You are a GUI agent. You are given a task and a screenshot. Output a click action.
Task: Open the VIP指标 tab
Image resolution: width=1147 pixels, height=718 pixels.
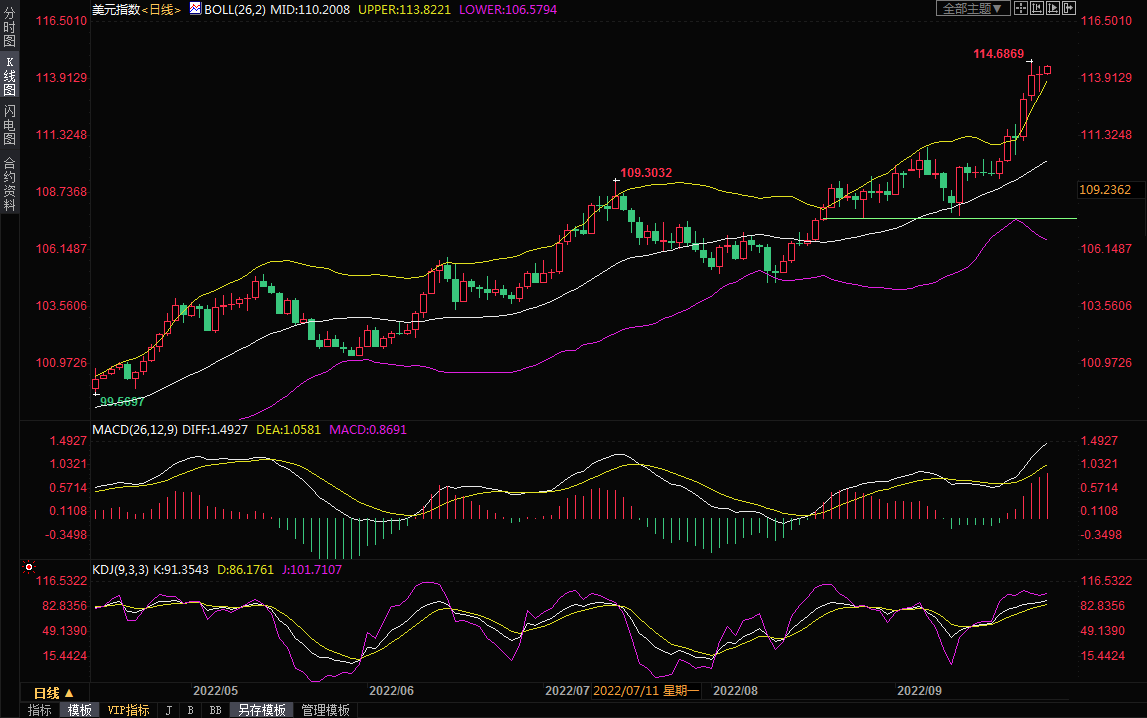(128, 710)
